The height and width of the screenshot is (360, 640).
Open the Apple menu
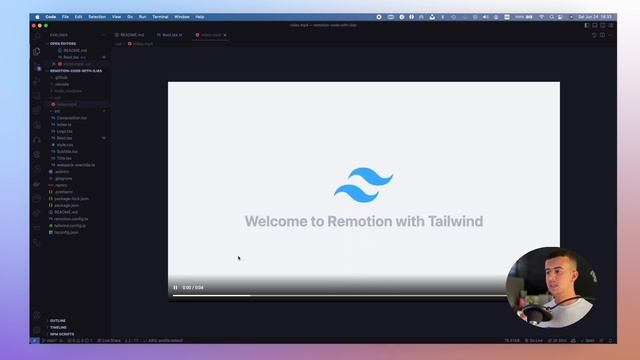[37, 17]
